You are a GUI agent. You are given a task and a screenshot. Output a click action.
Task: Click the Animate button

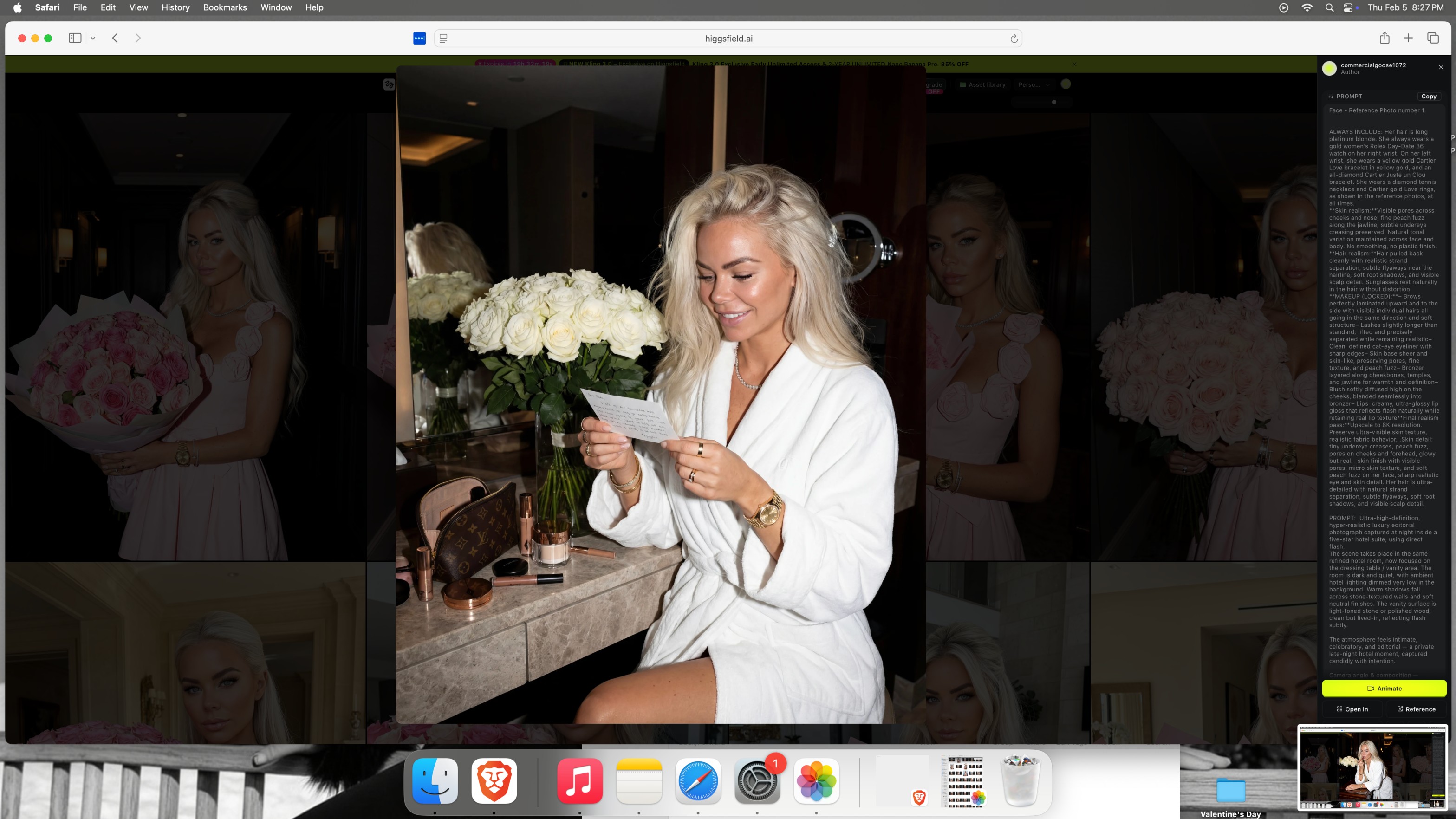pyautogui.click(x=1384, y=689)
